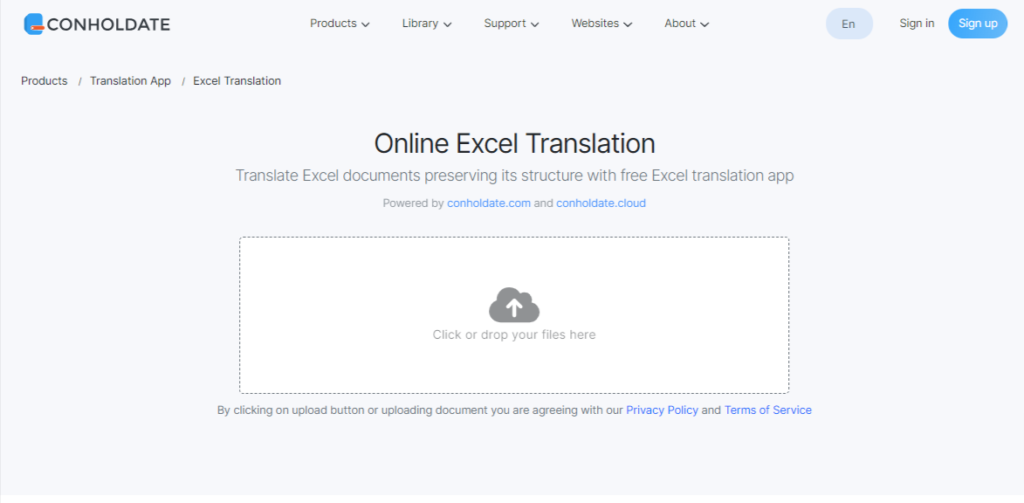Open the conholdate.com link
Screen dimensions: 1024x503
click(x=488, y=203)
